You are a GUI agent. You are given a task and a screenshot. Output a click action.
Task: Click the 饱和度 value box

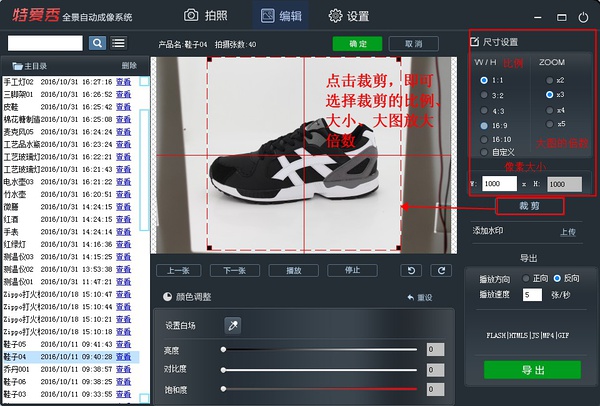(x=435, y=390)
